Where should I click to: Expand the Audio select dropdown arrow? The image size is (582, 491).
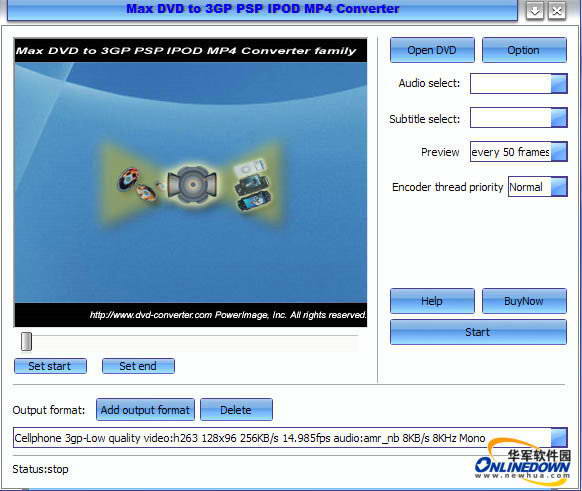click(x=559, y=84)
